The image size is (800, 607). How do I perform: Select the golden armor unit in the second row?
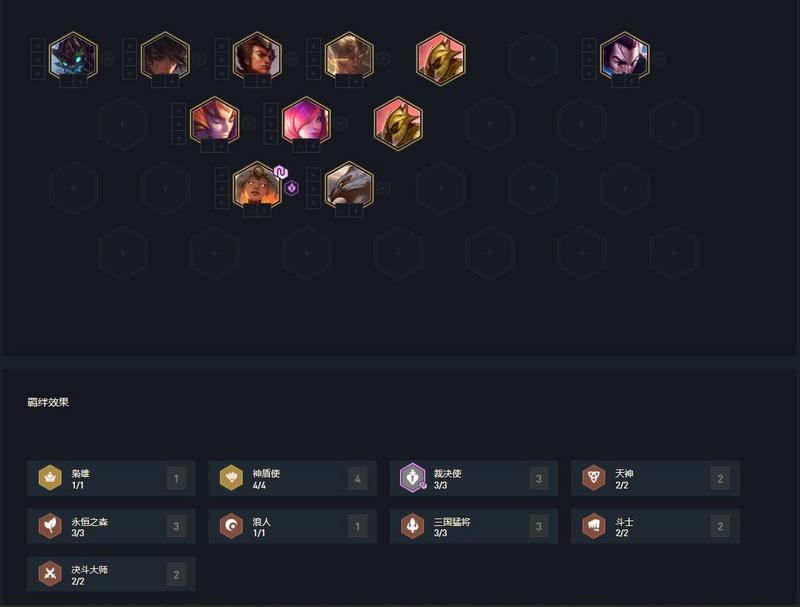click(x=398, y=122)
